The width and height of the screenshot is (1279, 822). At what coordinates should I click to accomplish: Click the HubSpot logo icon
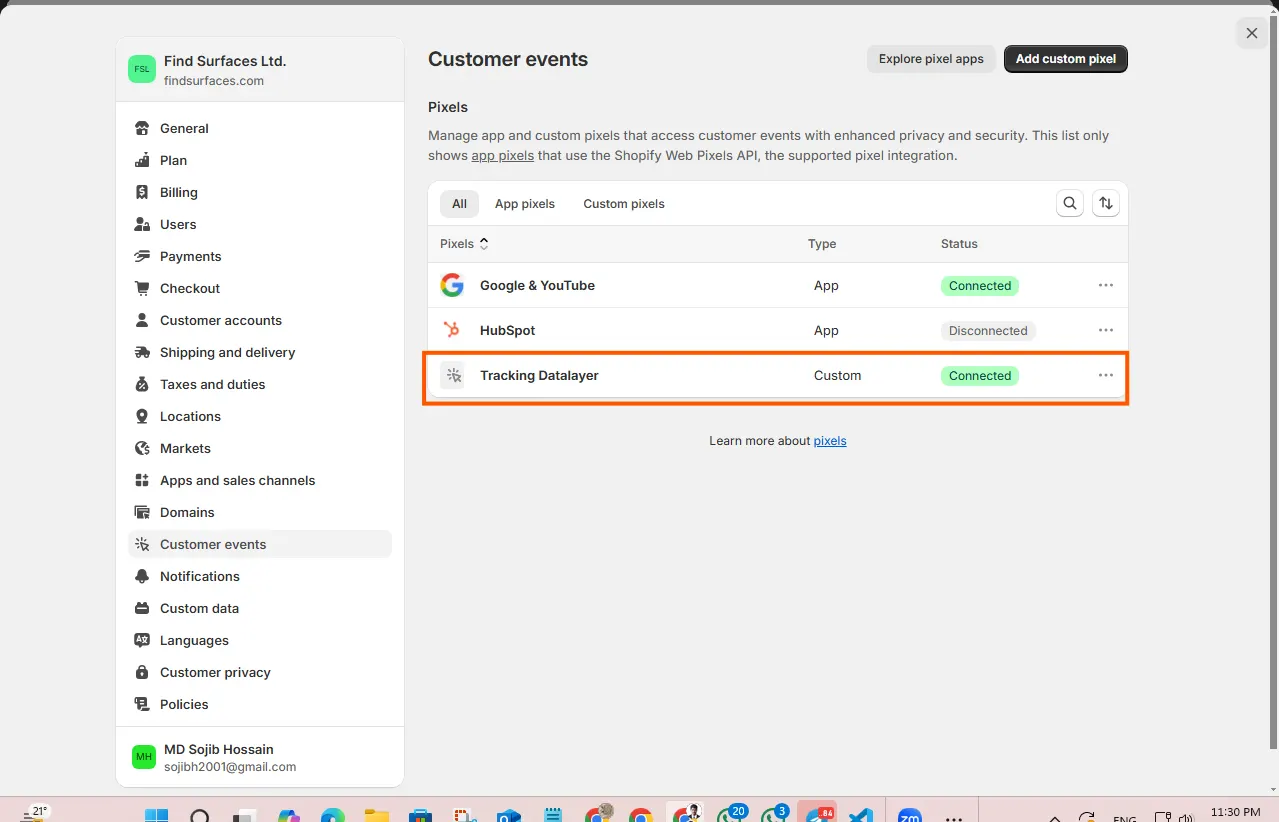click(x=452, y=330)
